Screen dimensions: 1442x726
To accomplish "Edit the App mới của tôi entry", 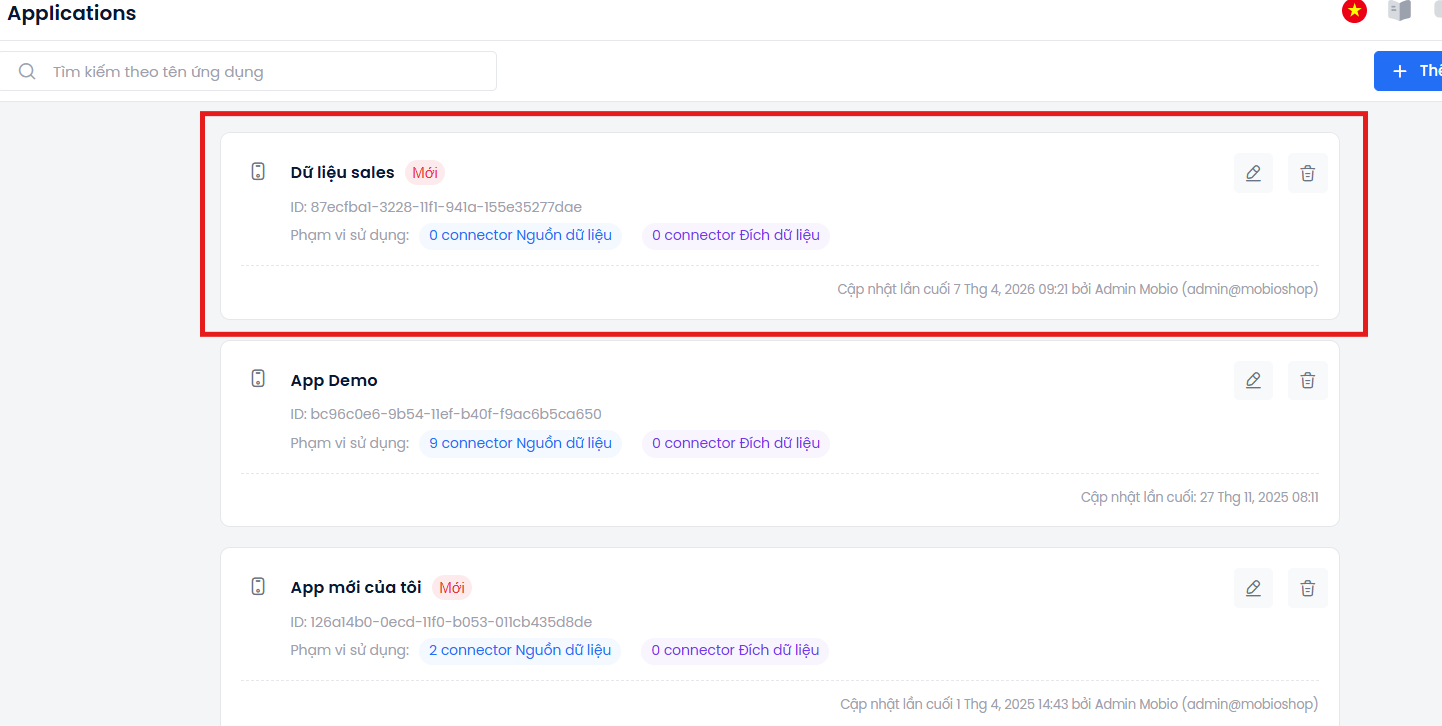I will pyautogui.click(x=1253, y=588).
